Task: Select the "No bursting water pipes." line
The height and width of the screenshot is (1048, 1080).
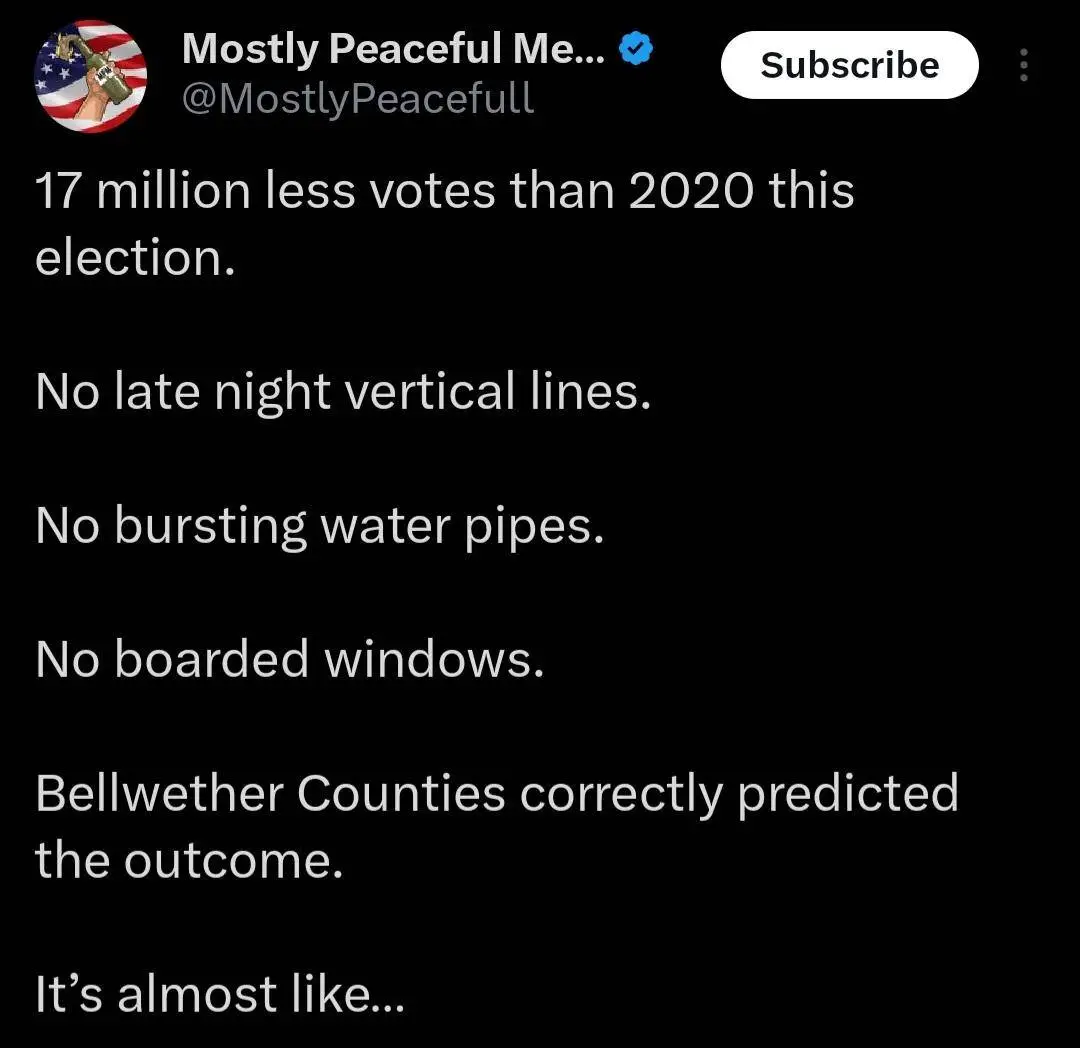Action: coord(320,526)
